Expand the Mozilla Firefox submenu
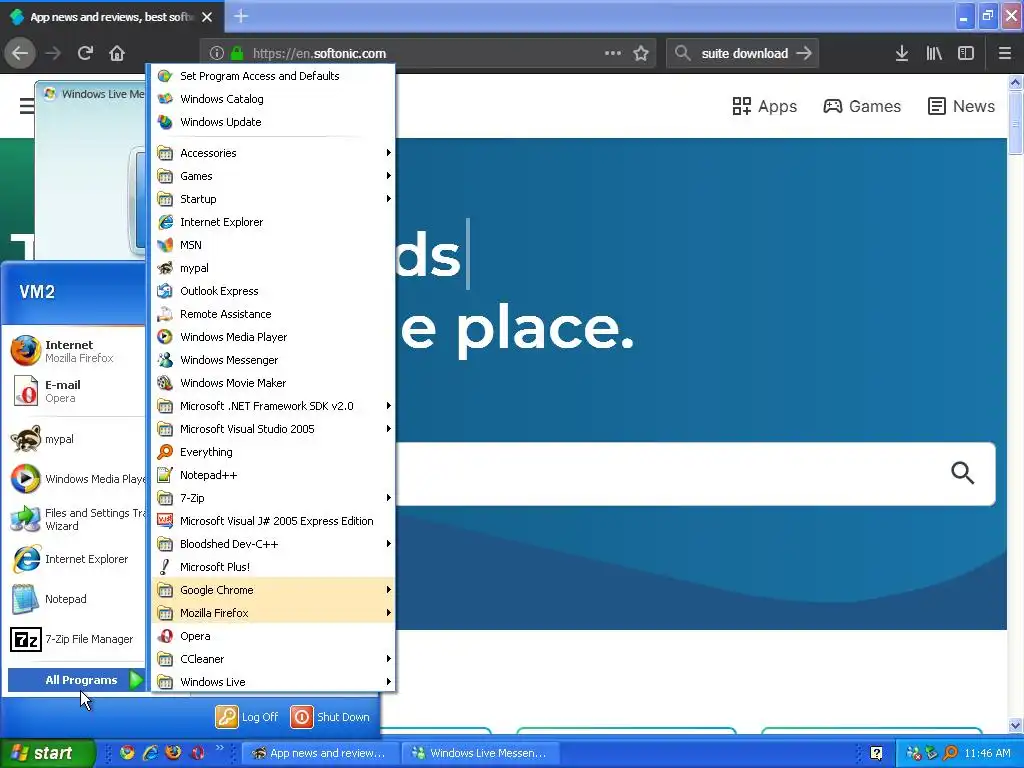 (273, 613)
